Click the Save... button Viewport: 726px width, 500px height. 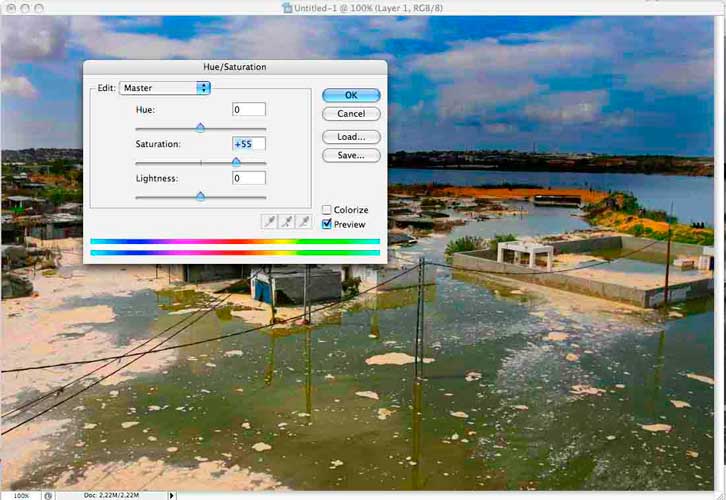[x=351, y=155]
